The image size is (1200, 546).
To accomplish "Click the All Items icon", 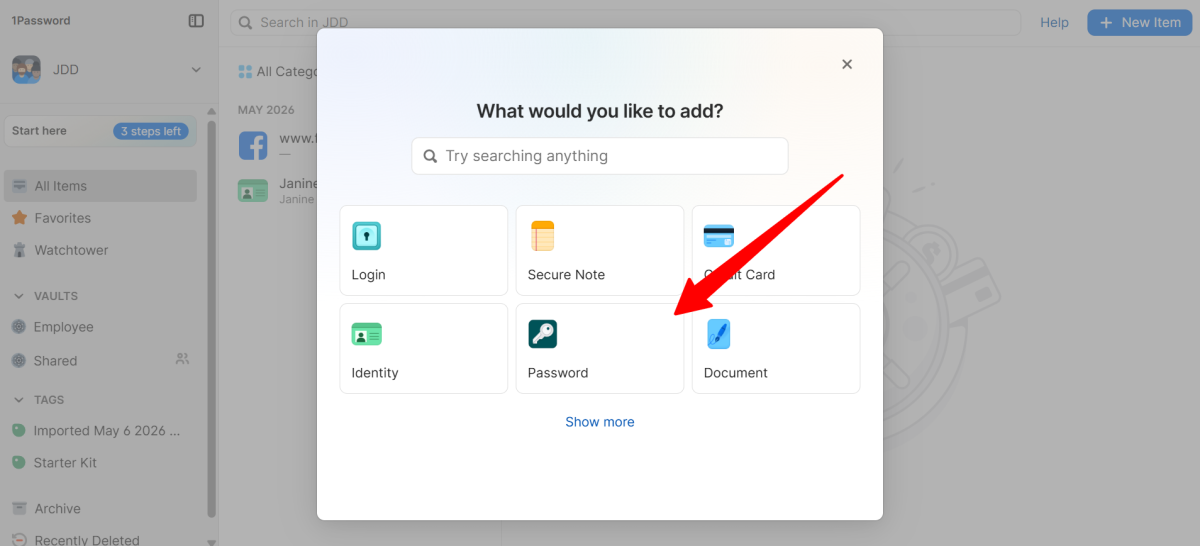I will click(19, 186).
